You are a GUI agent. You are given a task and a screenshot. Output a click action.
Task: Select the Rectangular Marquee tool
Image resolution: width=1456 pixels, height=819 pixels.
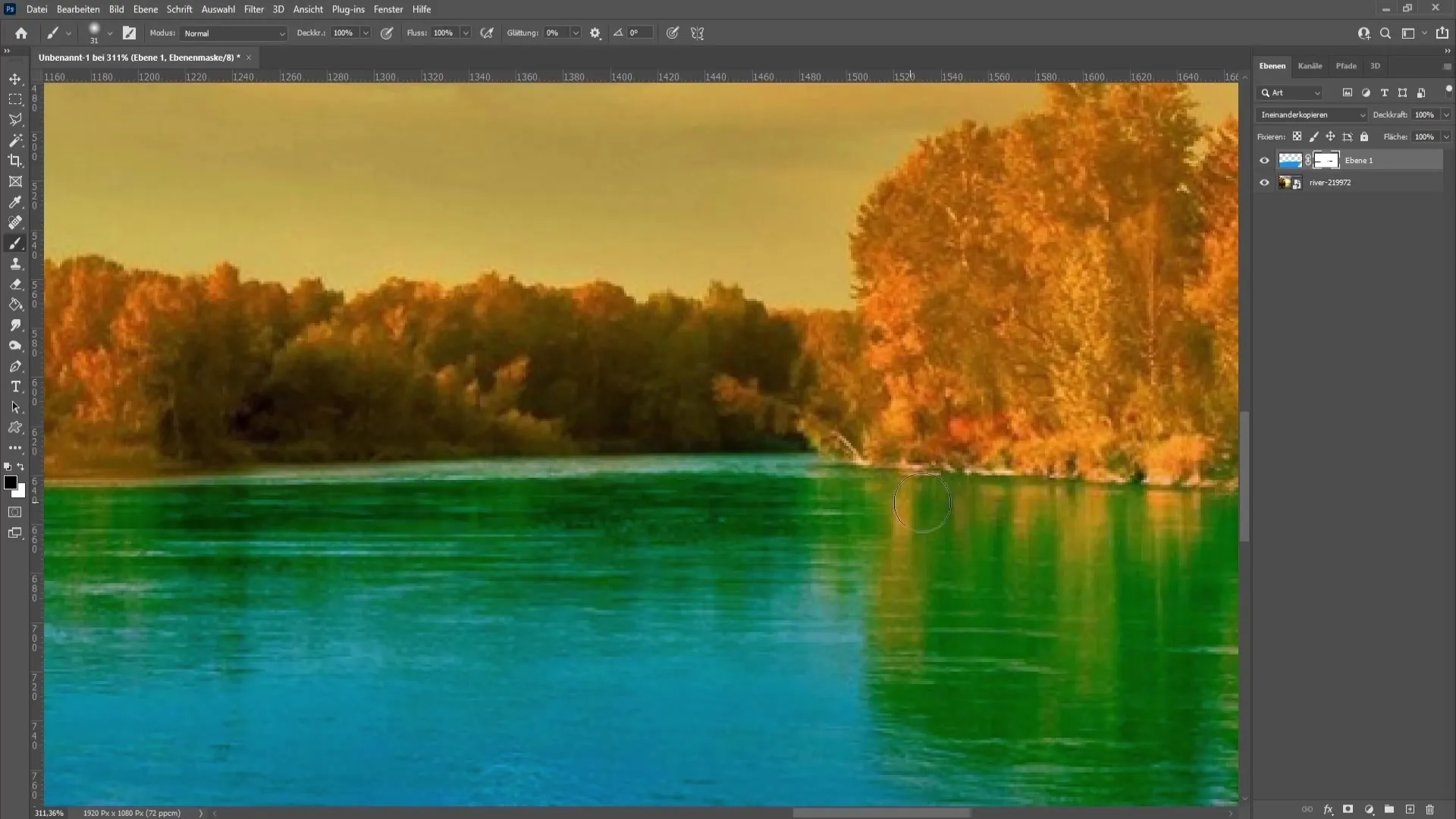tap(15, 99)
